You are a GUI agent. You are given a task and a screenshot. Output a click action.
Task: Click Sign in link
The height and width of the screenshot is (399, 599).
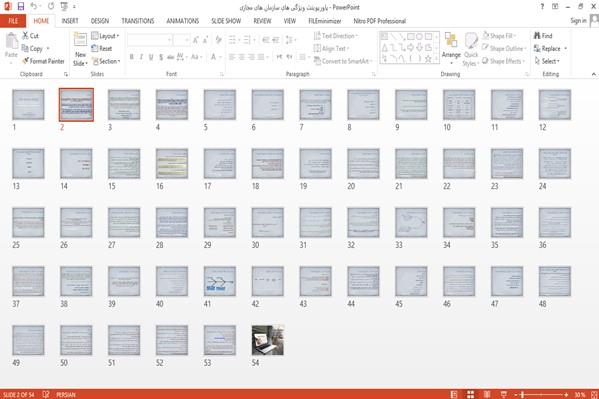(578, 21)
